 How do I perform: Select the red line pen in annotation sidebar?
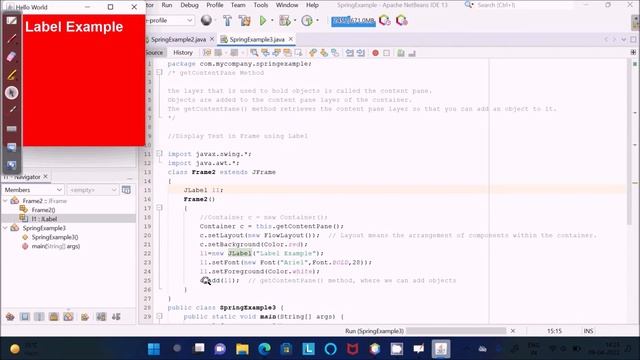(11, 39)
